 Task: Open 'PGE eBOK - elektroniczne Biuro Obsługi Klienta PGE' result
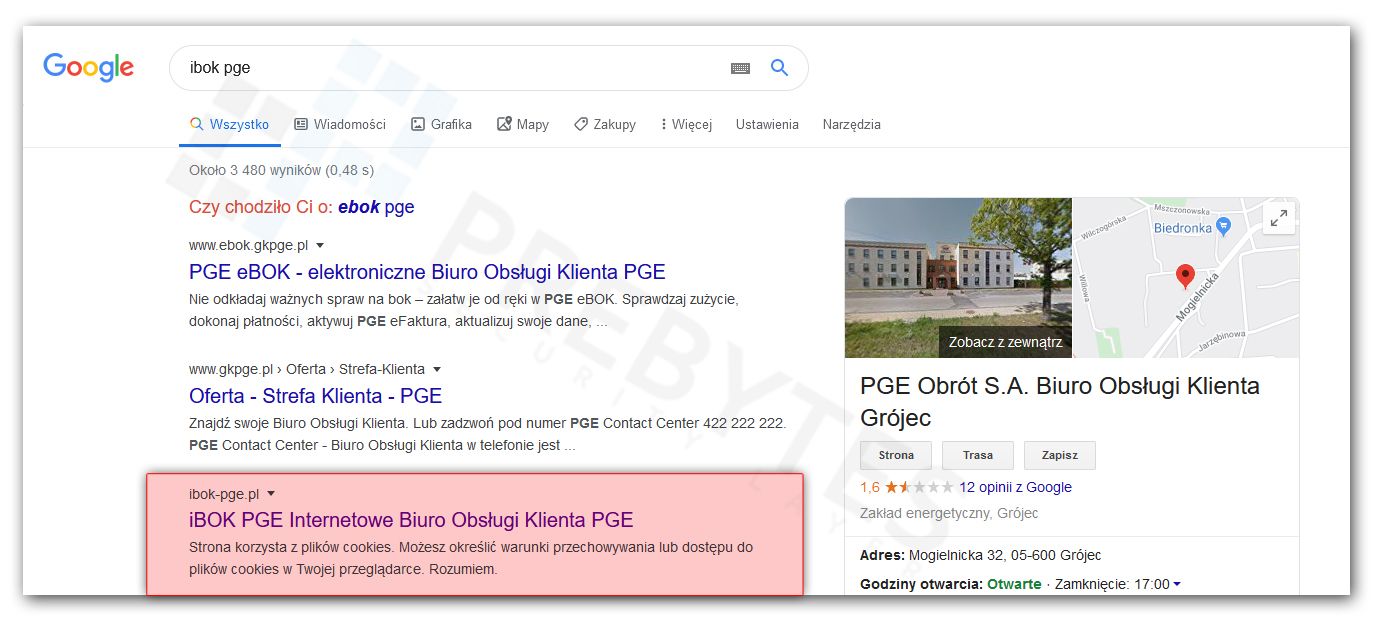pyautogui.click(x=427, y=272)
